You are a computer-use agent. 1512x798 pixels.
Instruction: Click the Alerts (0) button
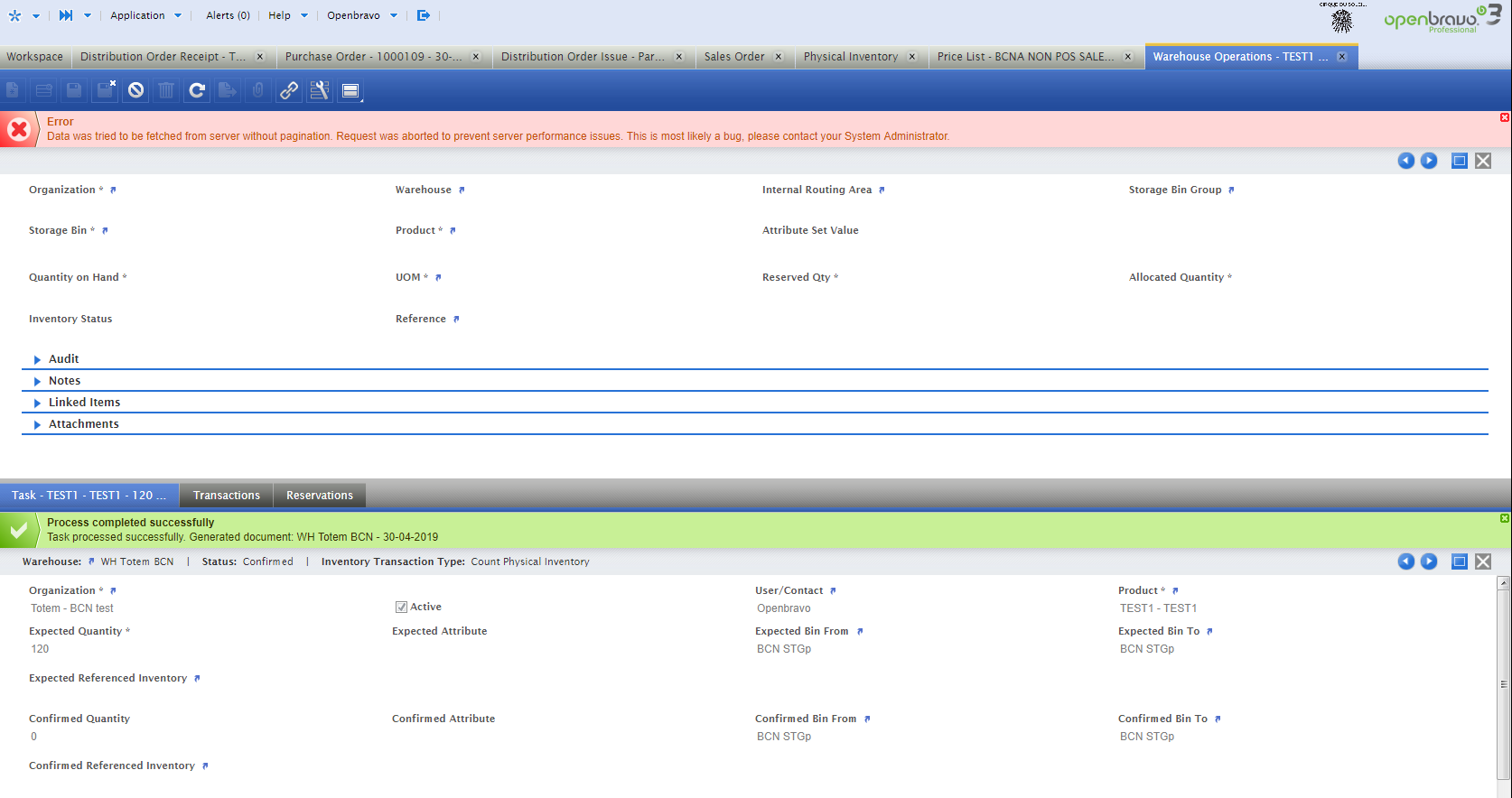(x=228, y=15)
